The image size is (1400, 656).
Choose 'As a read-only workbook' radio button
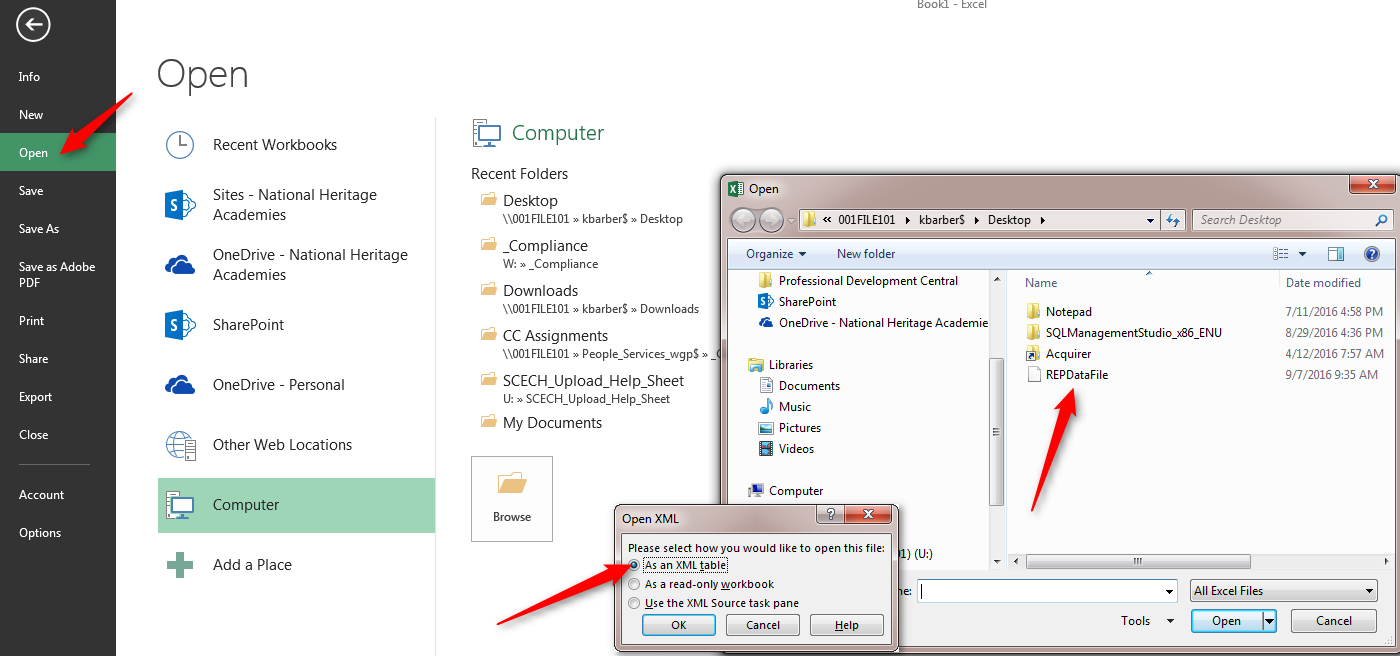tap(635, 584)
